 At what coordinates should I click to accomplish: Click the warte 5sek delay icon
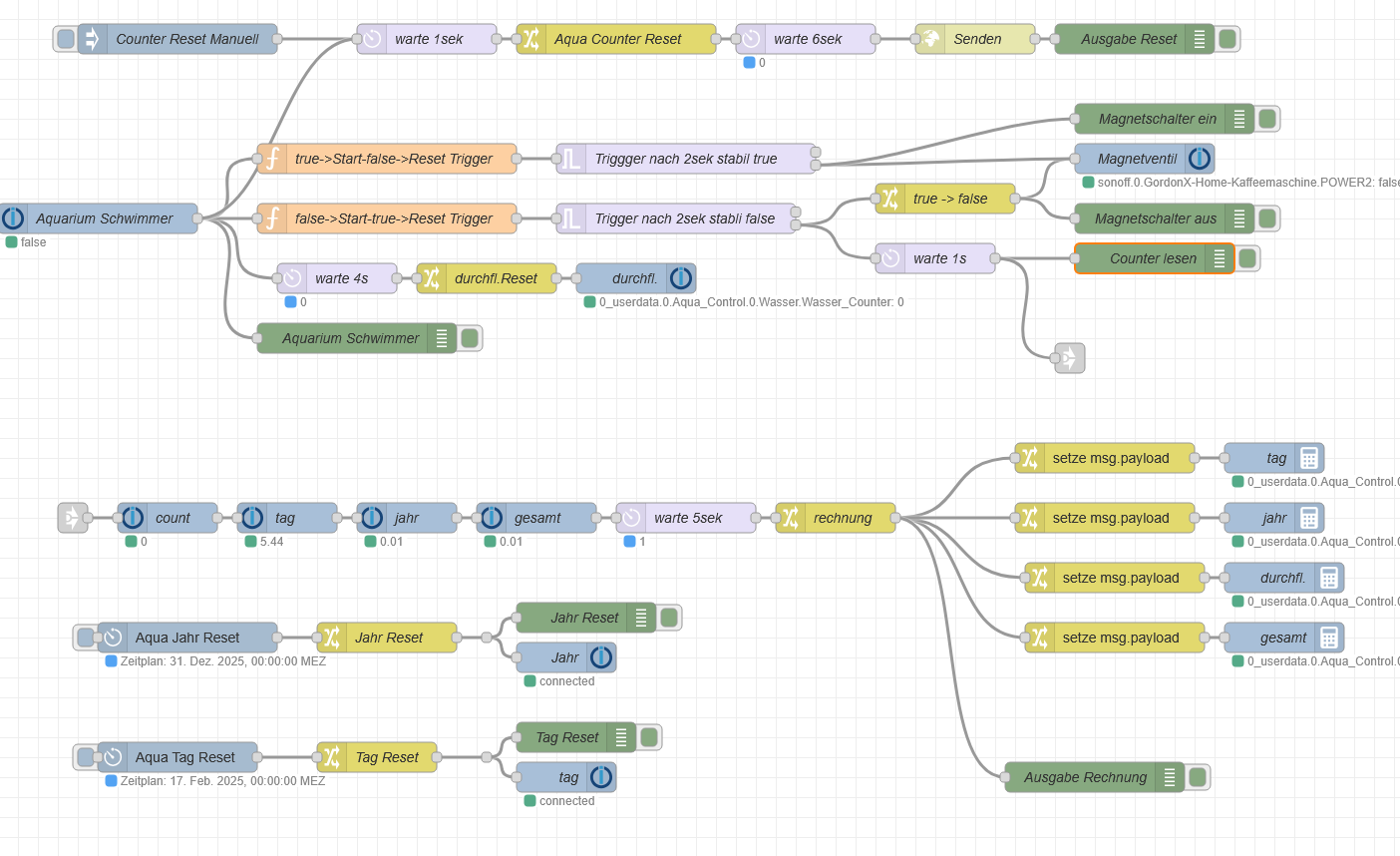[x=631, y=518]
